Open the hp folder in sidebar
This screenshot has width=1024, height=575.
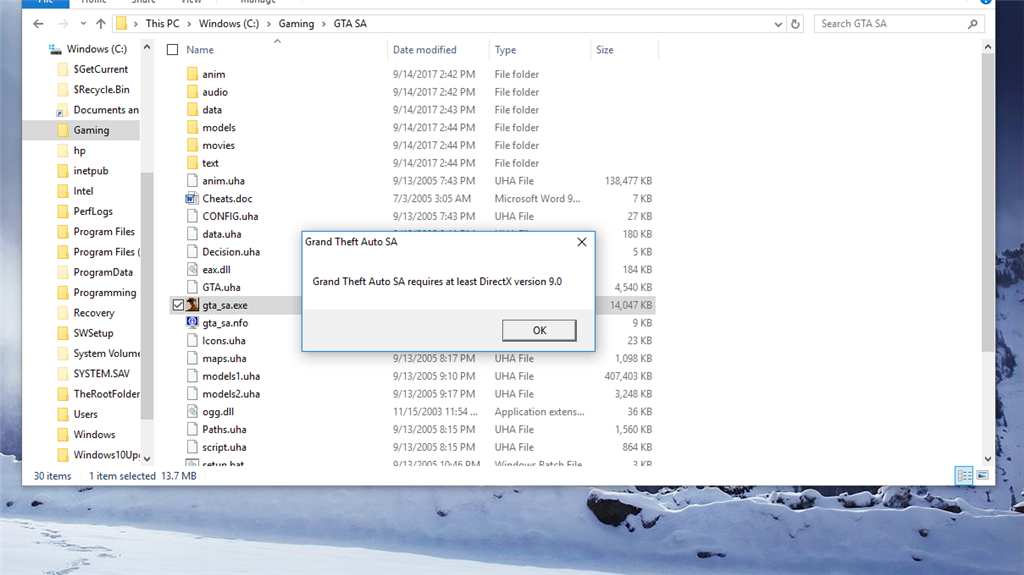click(79, 150)
